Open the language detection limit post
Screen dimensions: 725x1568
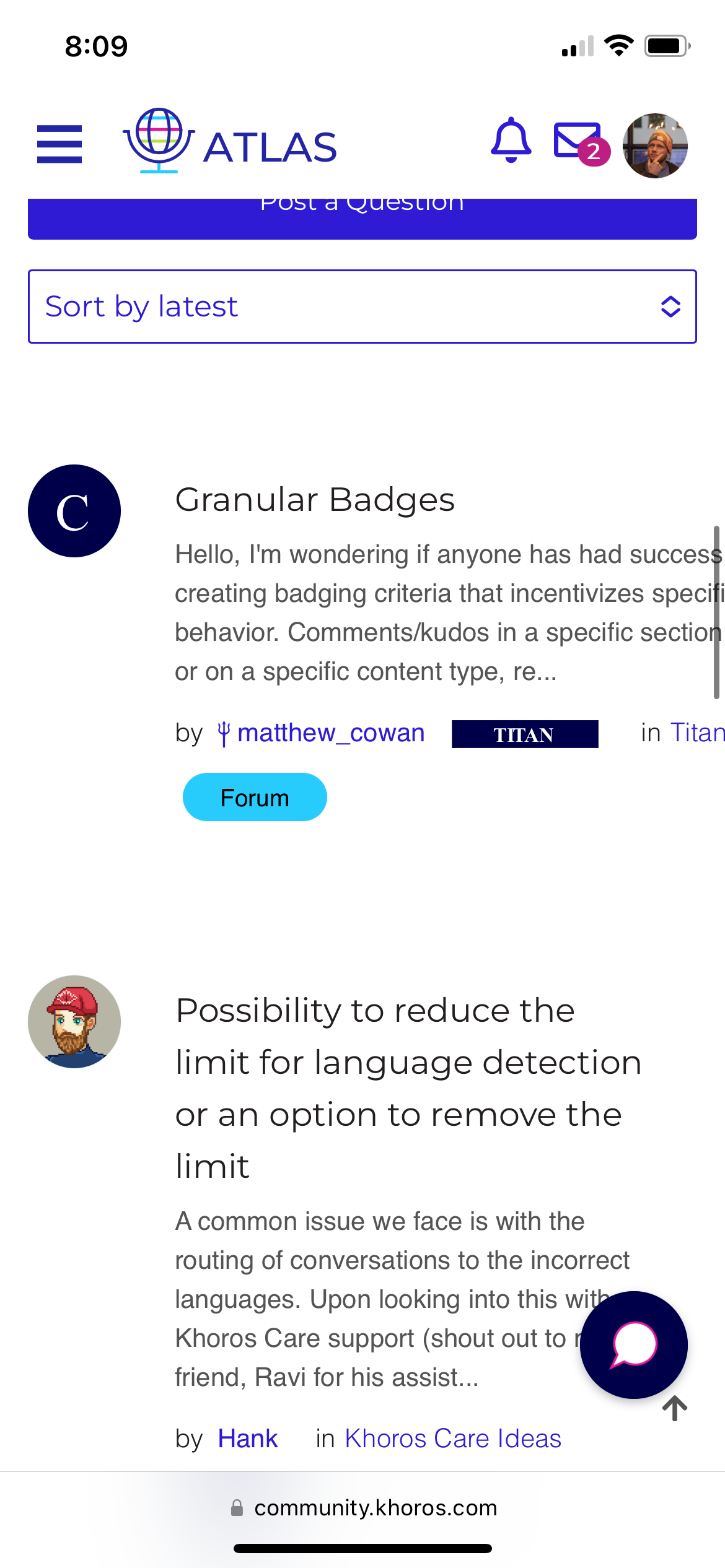408,1087
